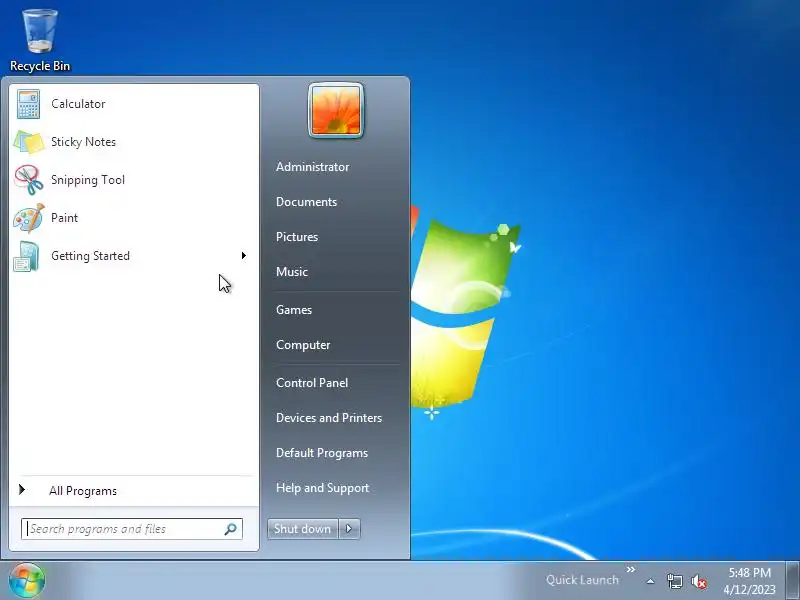Select the Paint text label

coord(64,218)
